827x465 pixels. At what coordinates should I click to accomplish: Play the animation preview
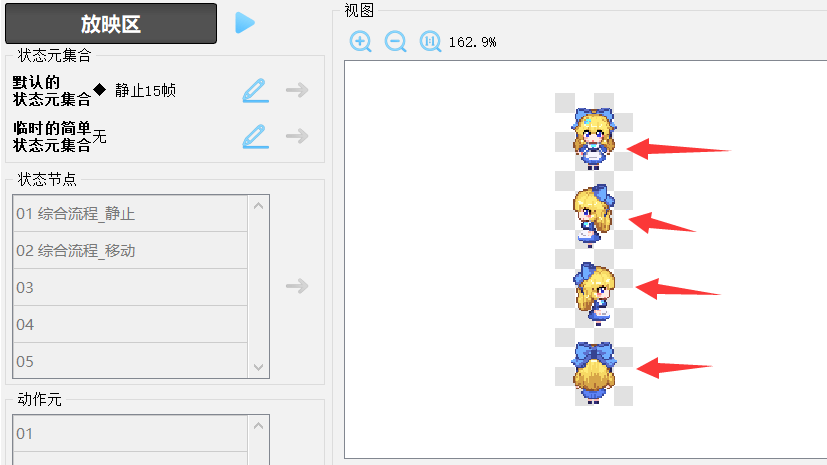(245, 22)
